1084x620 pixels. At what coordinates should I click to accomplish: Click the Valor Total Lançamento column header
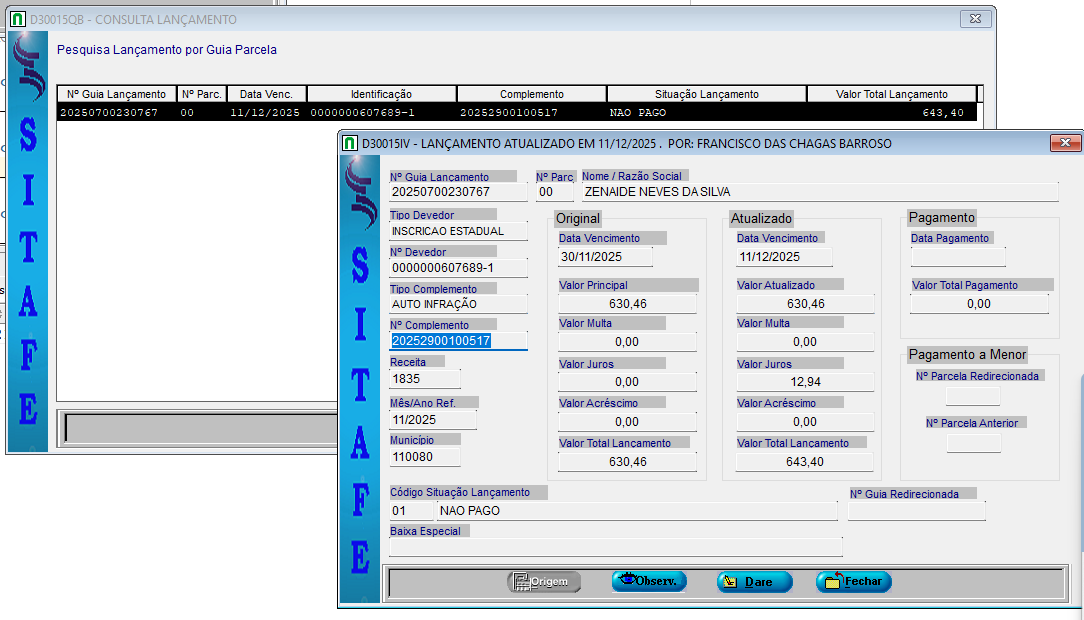(891, 94)
